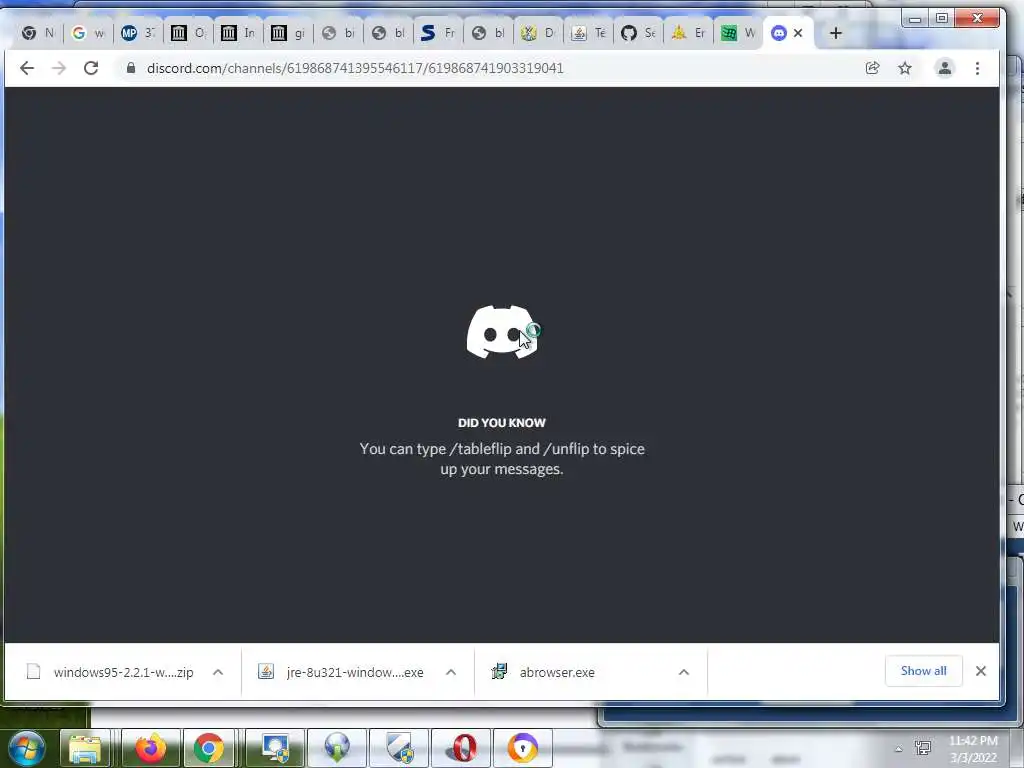
Task: Switch to the Java icon tab
Action: (x=588, y=33)
